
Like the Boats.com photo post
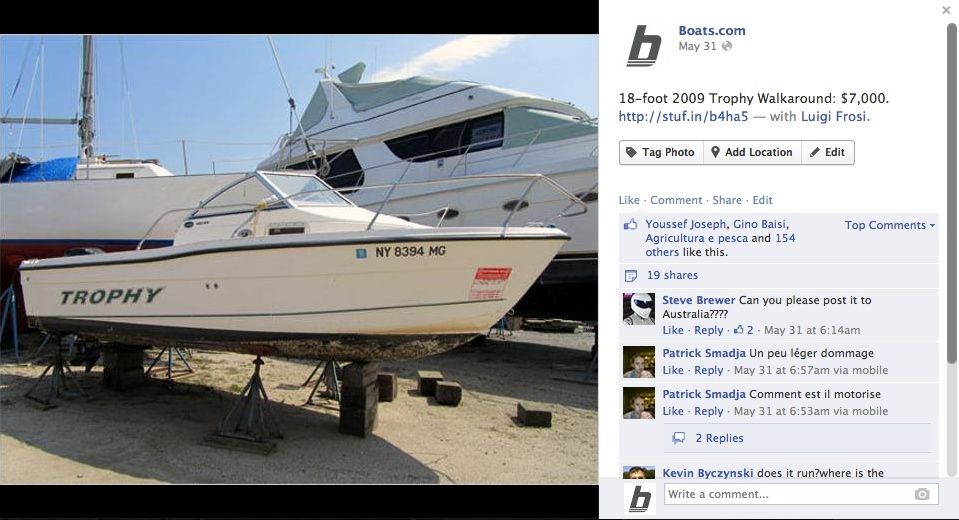tap(629, 200)
